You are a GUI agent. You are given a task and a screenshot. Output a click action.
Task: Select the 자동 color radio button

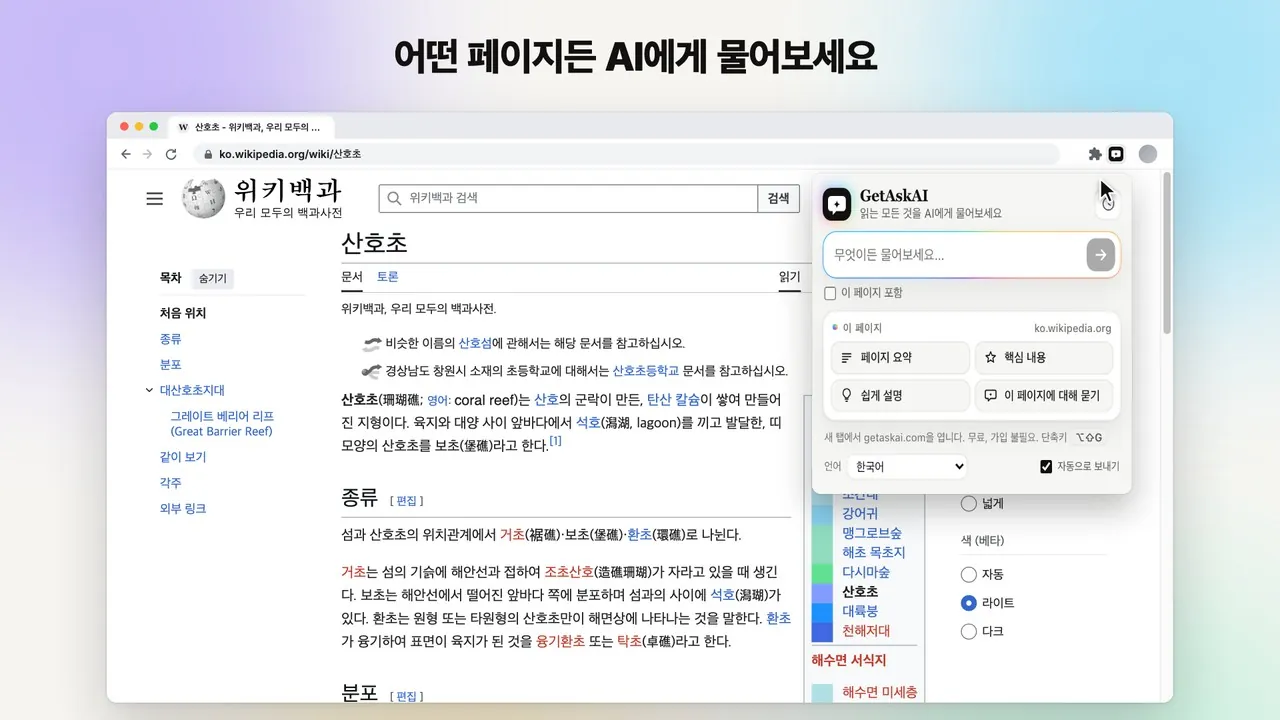[968, 574]
